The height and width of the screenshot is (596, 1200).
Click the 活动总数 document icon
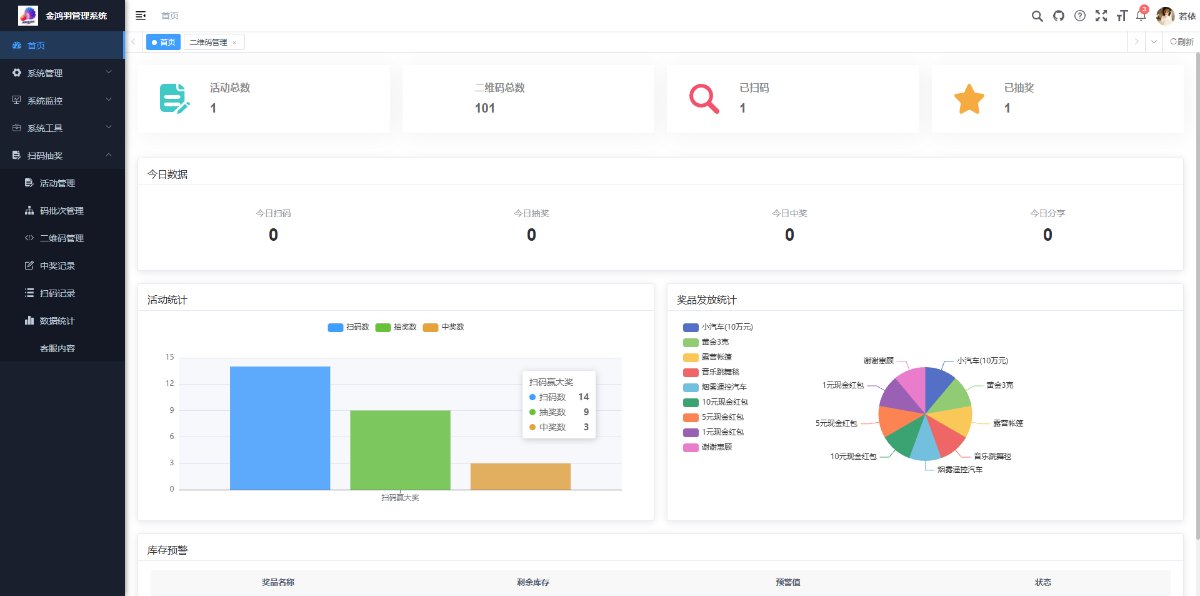[x=174, y=99]
